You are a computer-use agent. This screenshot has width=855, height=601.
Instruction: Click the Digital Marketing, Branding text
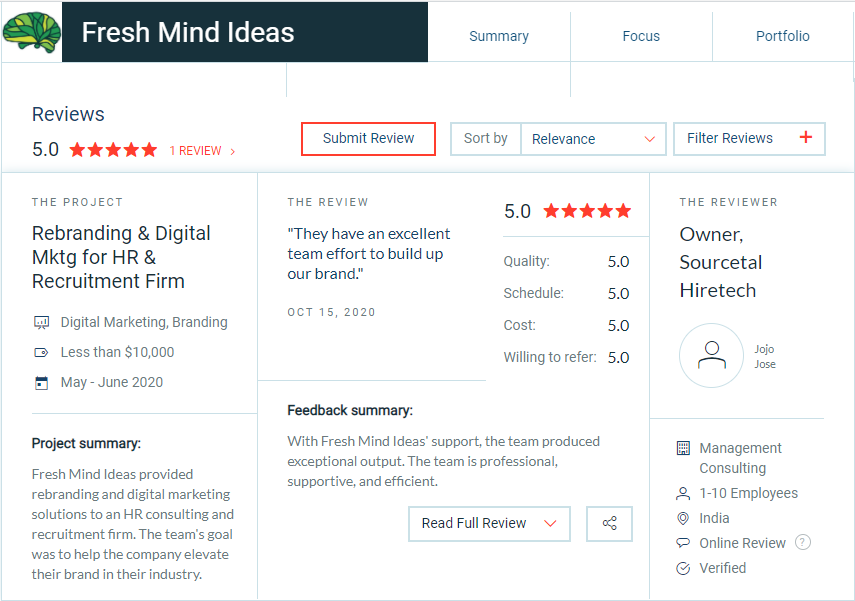144,322
